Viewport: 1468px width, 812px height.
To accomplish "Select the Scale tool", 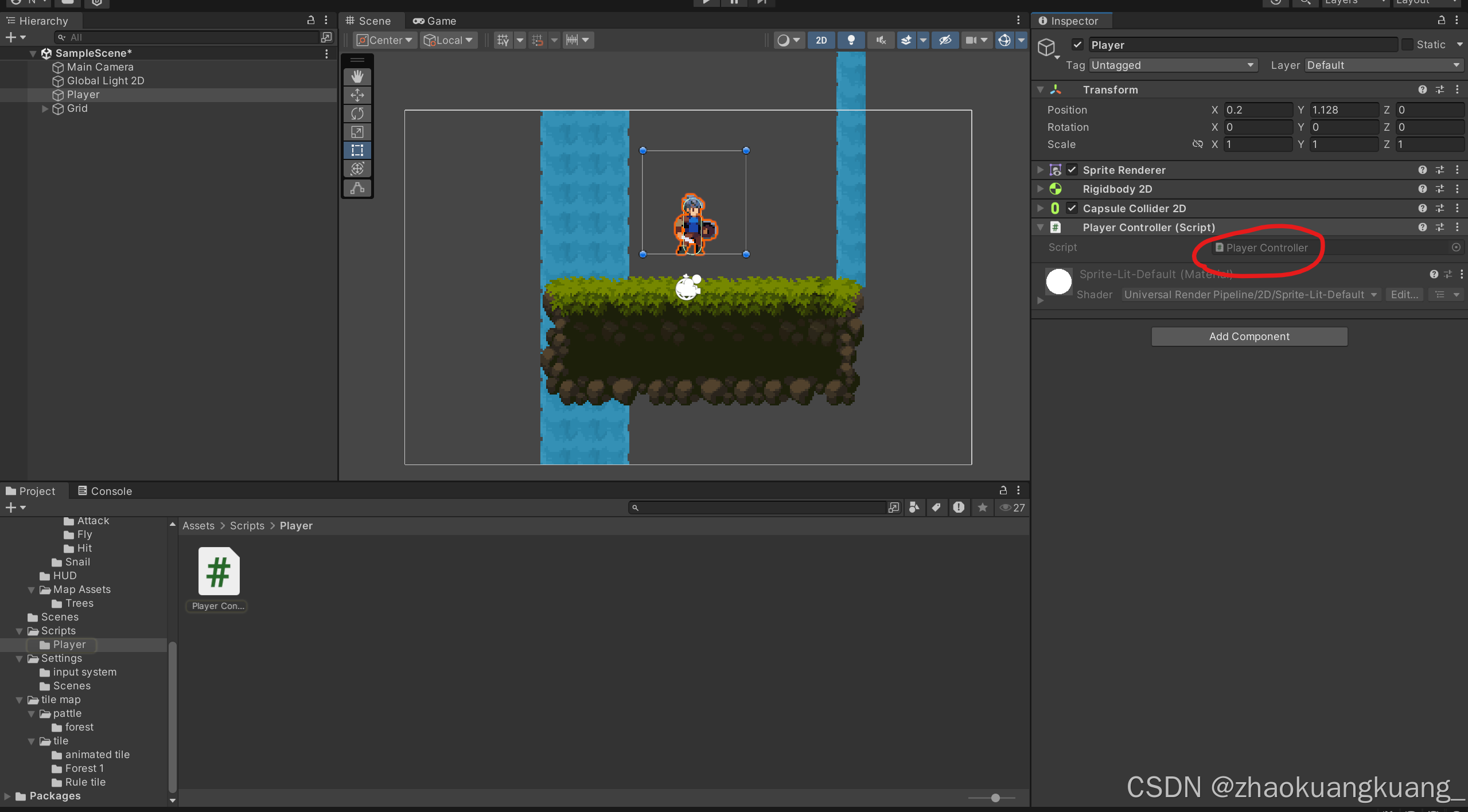I will coord(357,132).
